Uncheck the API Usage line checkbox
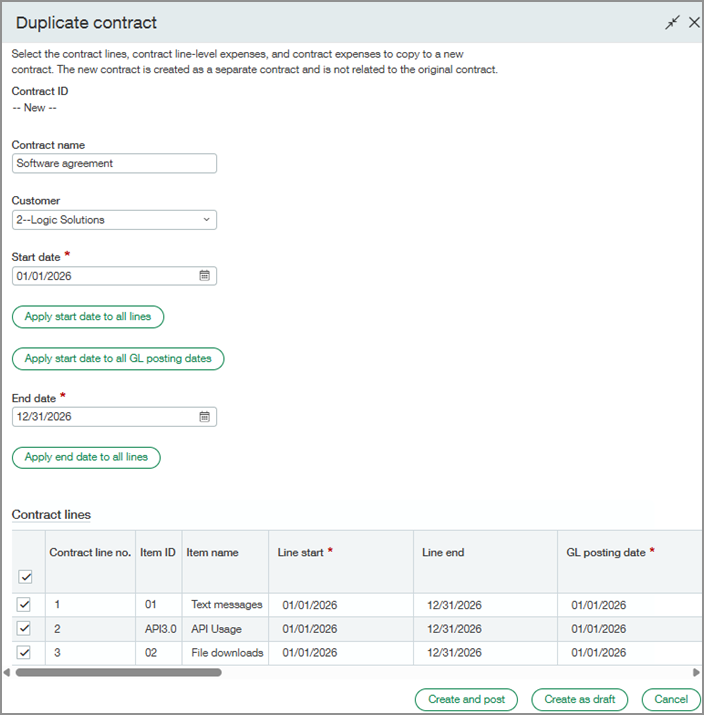 click(24, 628)
